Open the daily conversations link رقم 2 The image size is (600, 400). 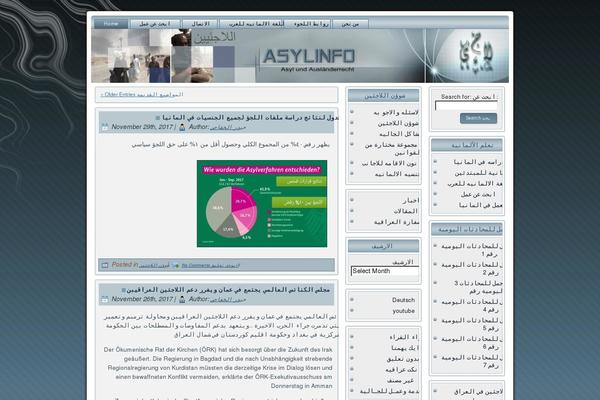click(x=471, y=269)
